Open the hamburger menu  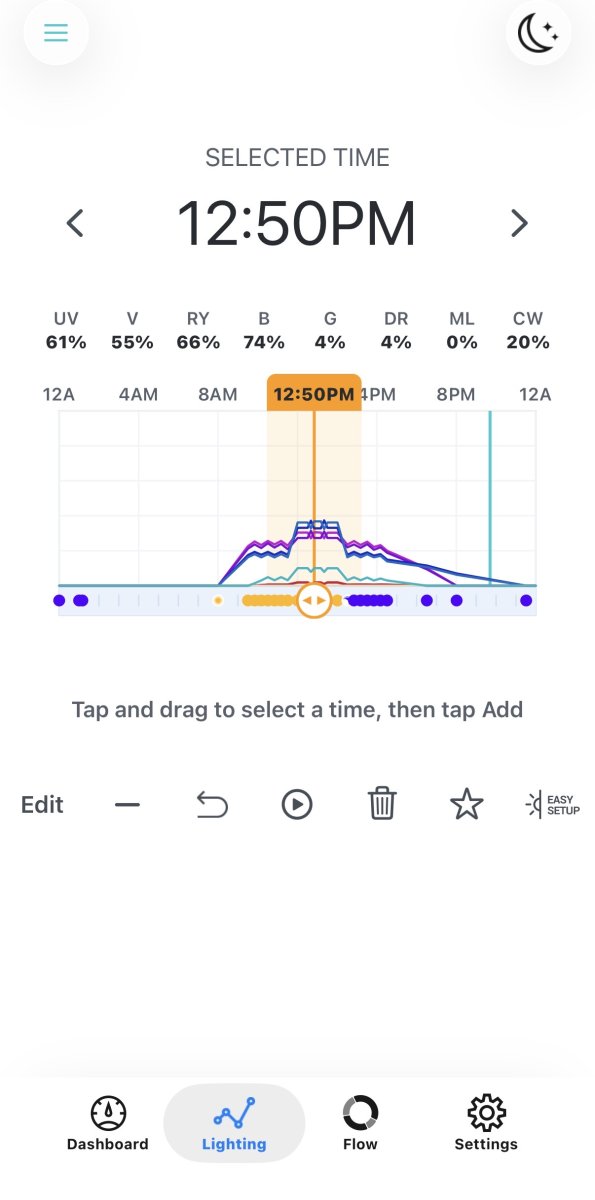56,33
